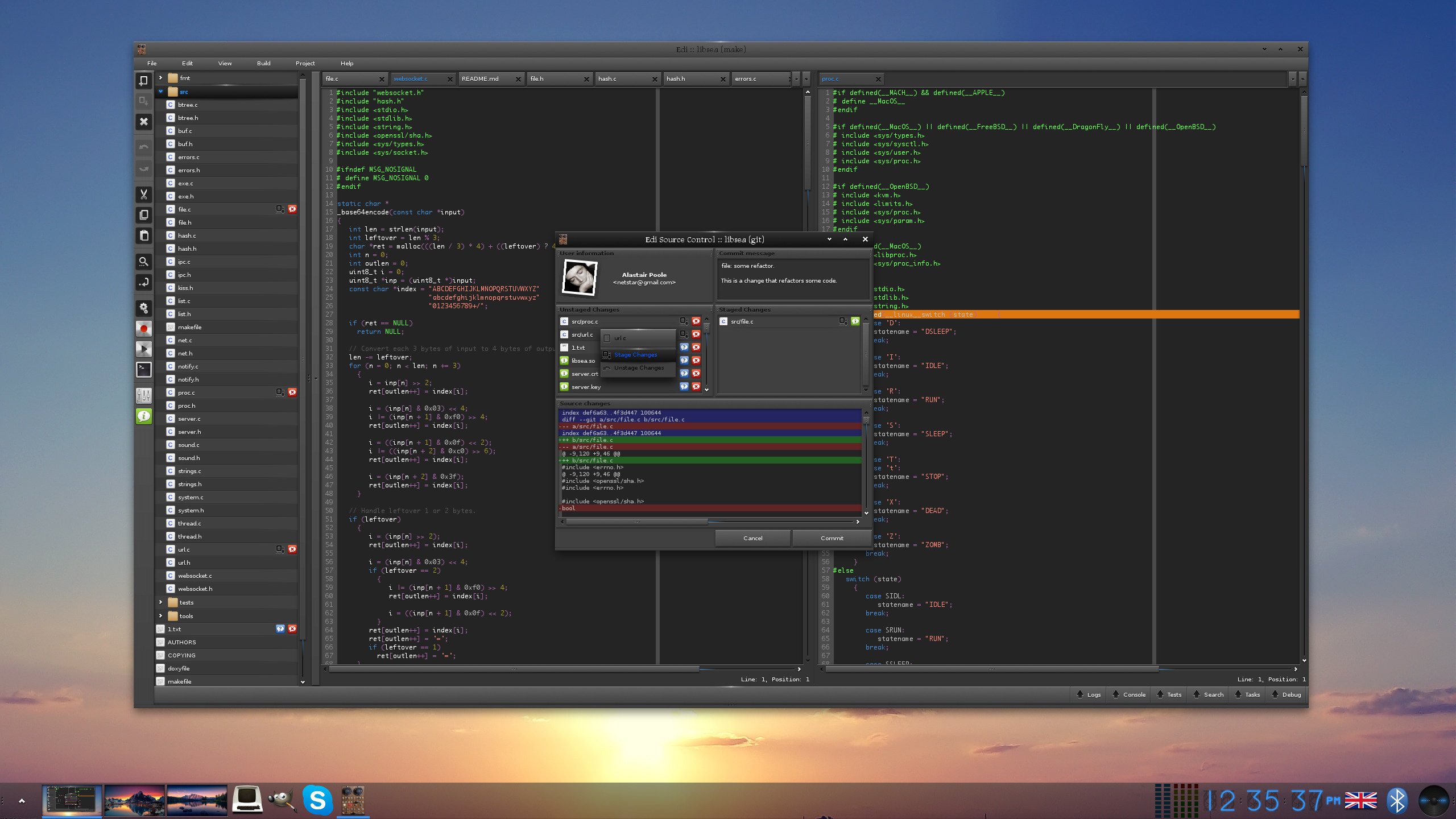This screenshot has height=819, width=1456.
Task: Click red discard icon for src/proc.c
Action: click(696, 321)
